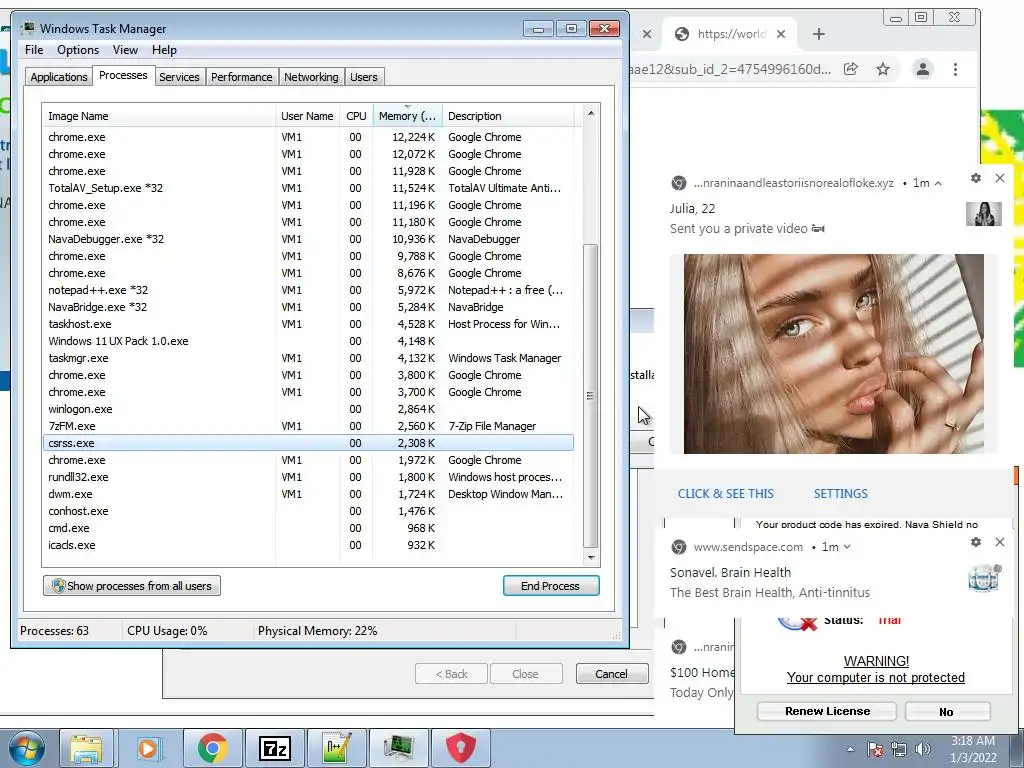Sort by Memory column header
Screen dimensions: 1024x768
coord(408,116)
